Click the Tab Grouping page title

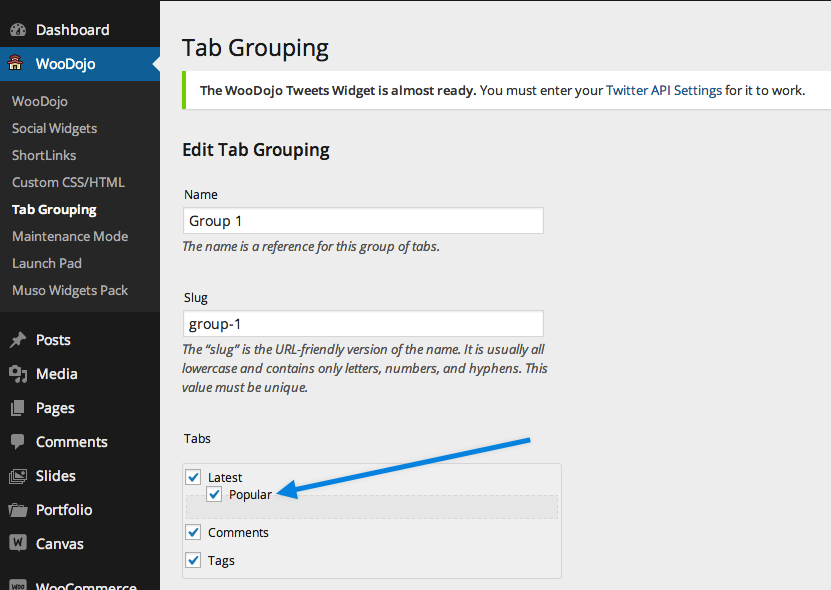(x=255, y=48)
